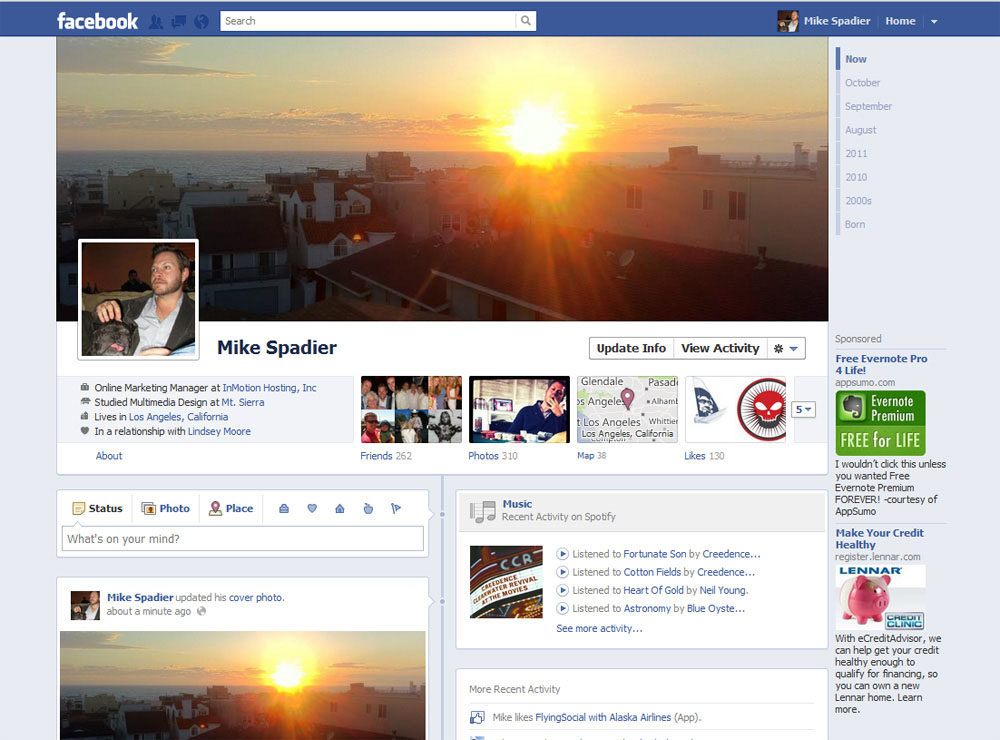Click the globe privacy icon on cover photo post
Image resolution: width=1000 pixels, height=740 pixels.
click(202, 611)
